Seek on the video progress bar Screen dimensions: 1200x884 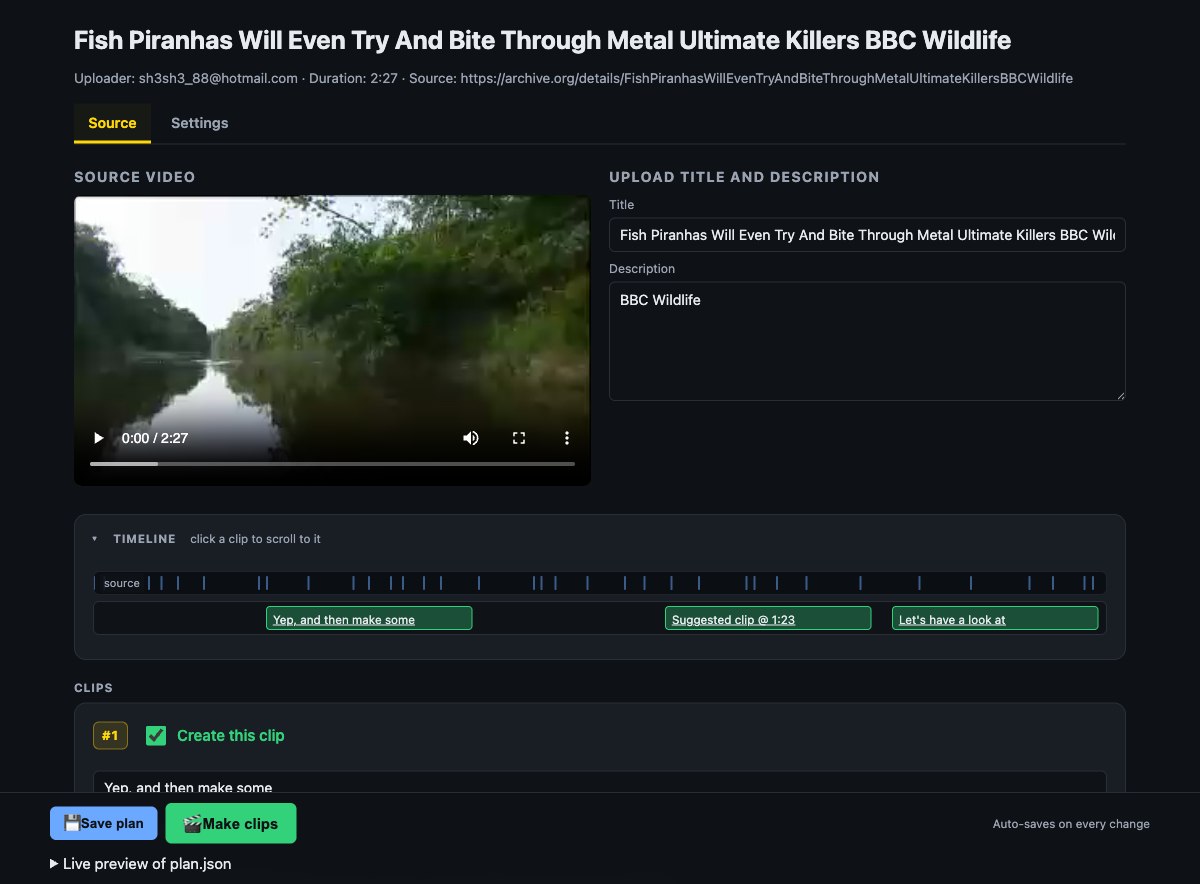point(332,464)
